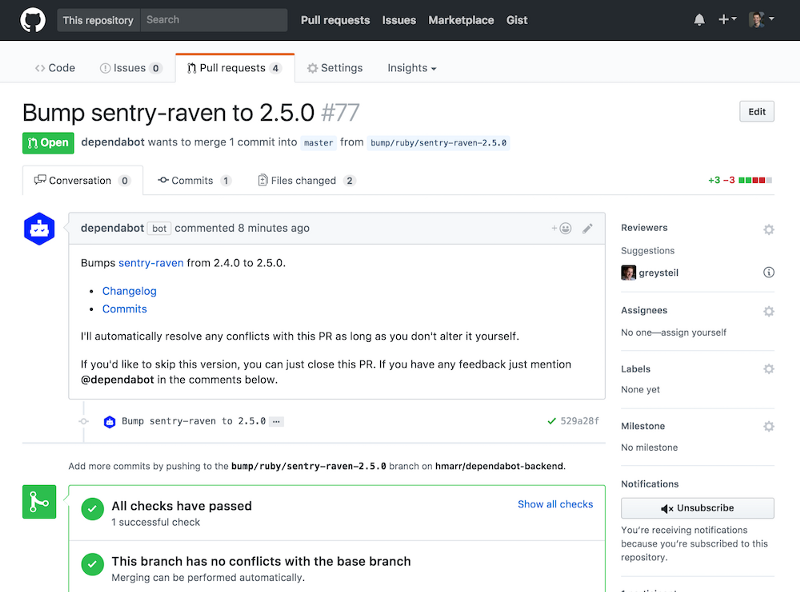800x592 pixels.
Task: Unsubscribe from this thread's notifications
Action: 697,508
